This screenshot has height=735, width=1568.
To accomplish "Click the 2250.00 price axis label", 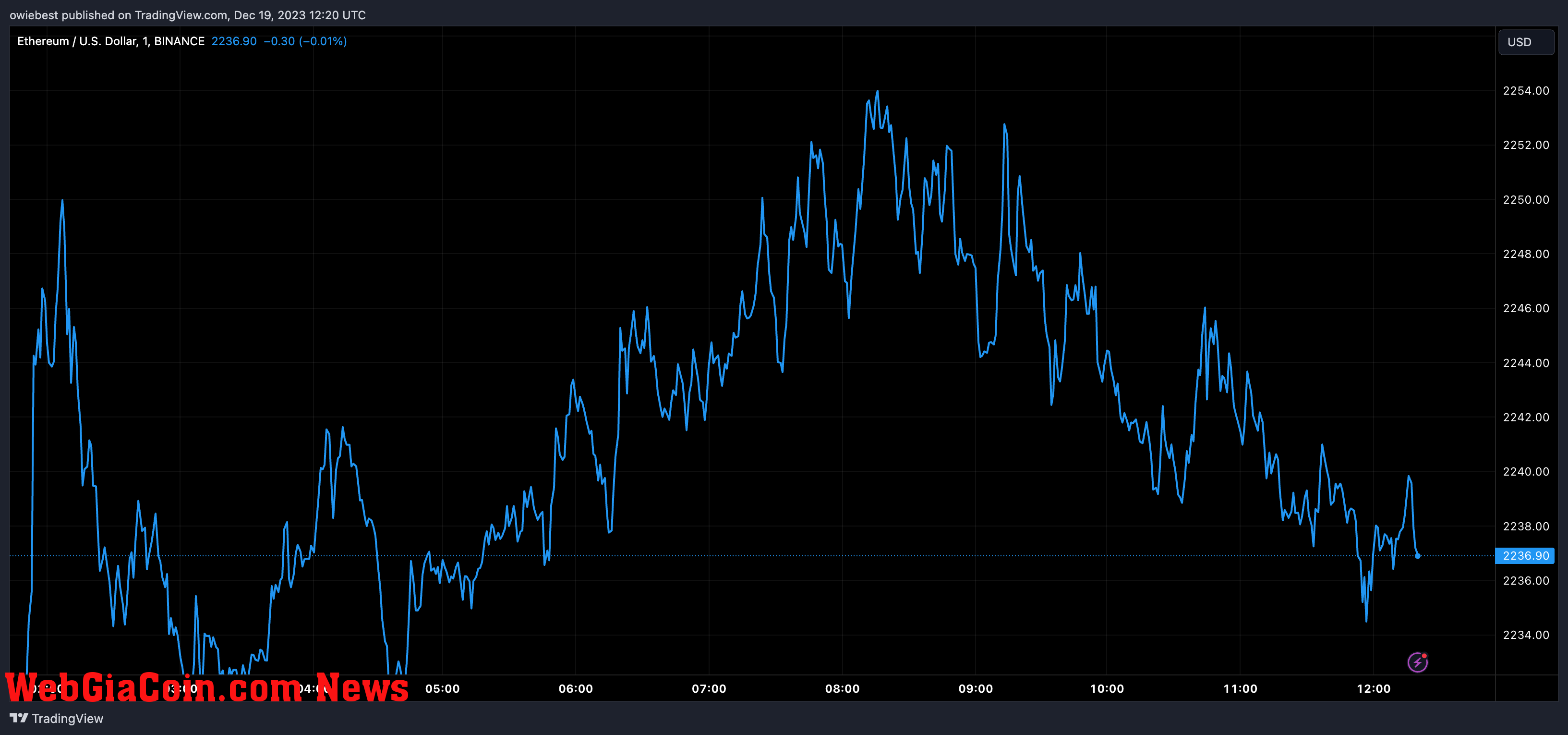I will pos(1526,200).
